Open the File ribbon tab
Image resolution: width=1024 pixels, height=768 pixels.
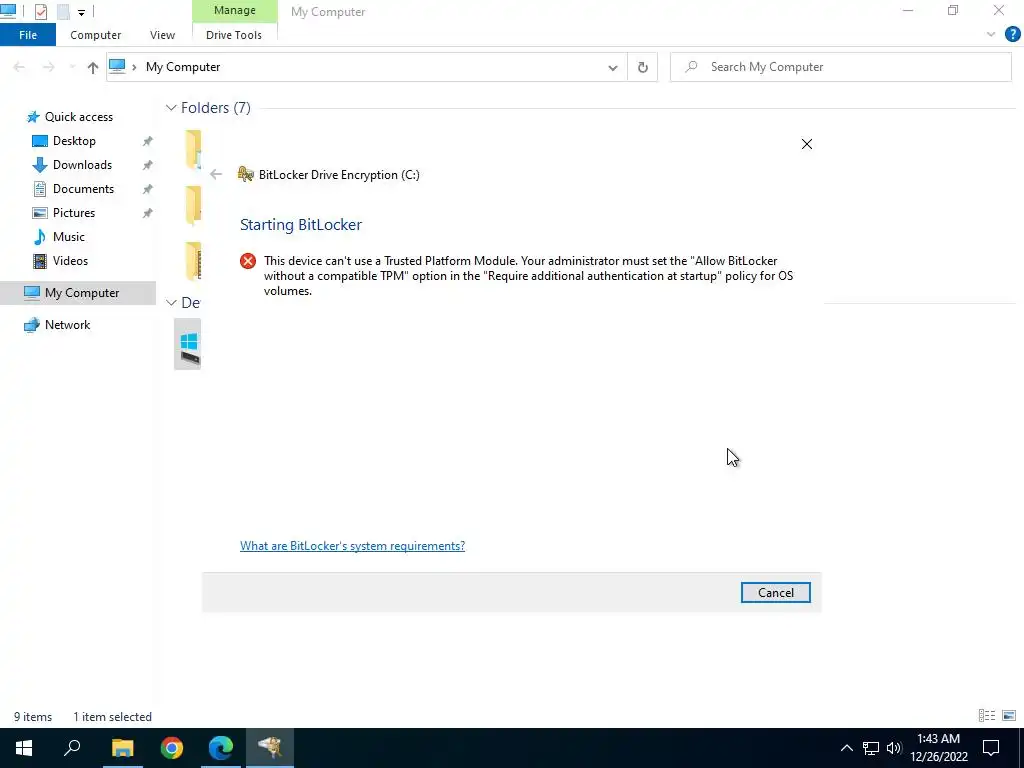(x=28, y=35)
